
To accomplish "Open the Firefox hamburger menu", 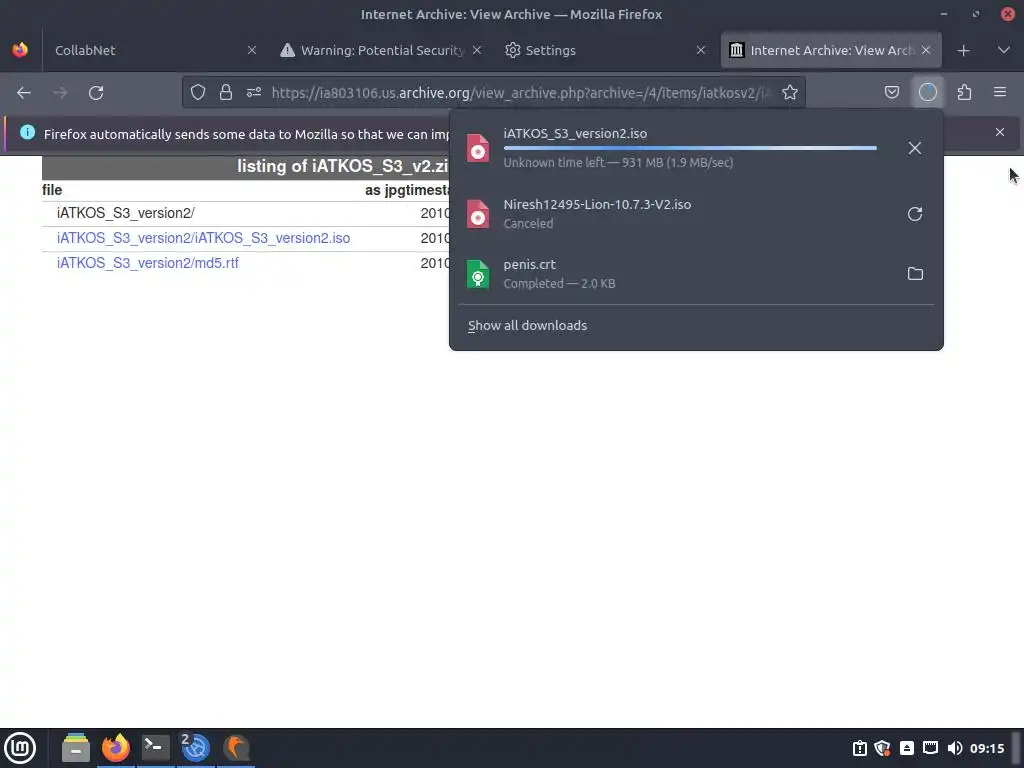I will click(x=1000, y=93).
